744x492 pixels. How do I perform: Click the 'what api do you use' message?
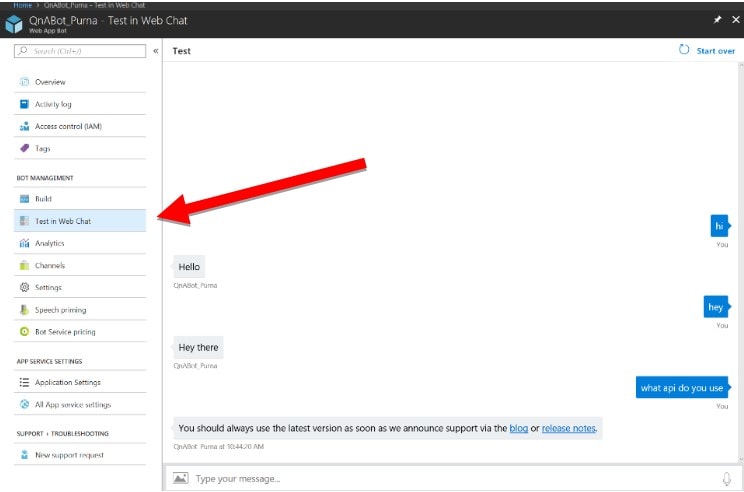[682, 387]
